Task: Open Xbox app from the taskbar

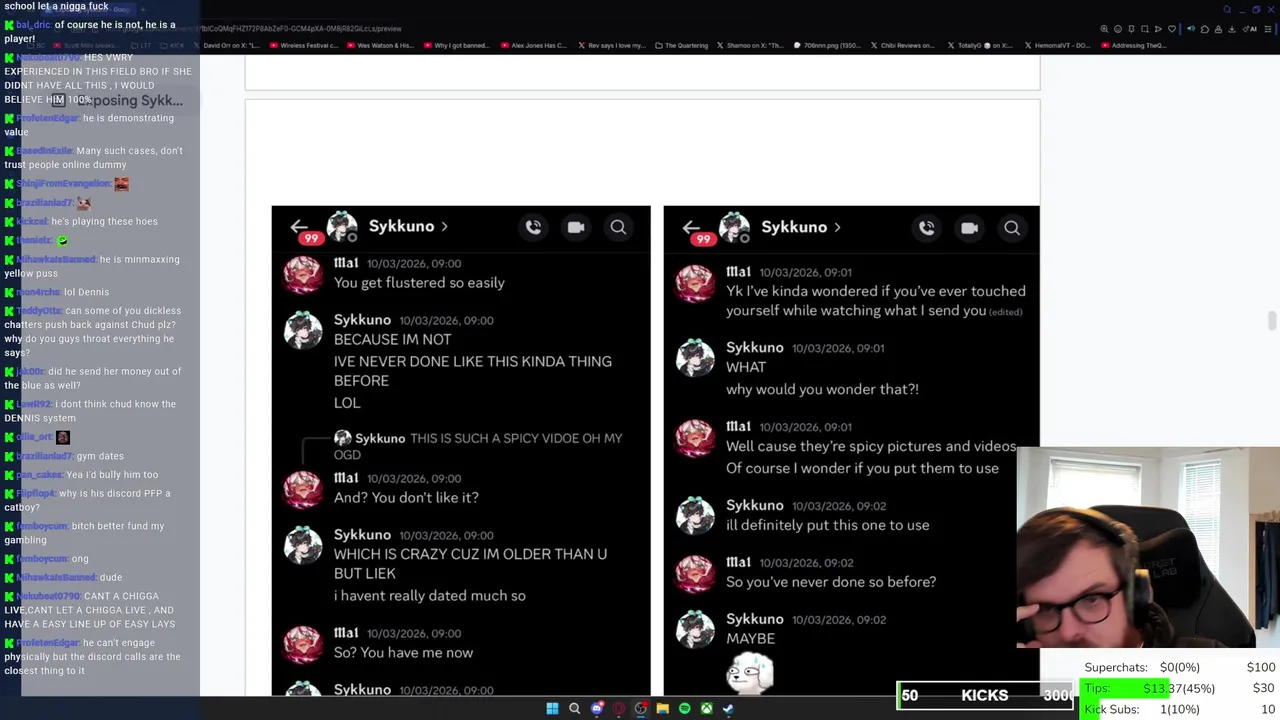Action: pos(706,709)
